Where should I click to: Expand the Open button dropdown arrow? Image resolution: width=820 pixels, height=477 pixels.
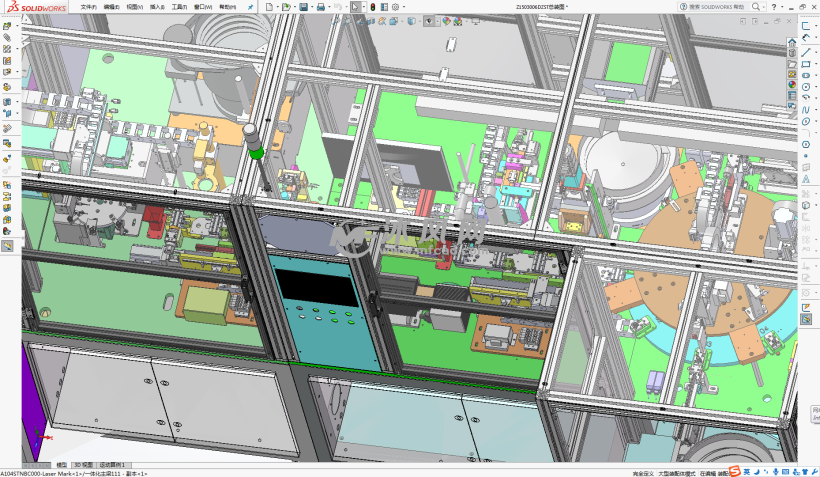pyautogui.click(x=295, y=7)
